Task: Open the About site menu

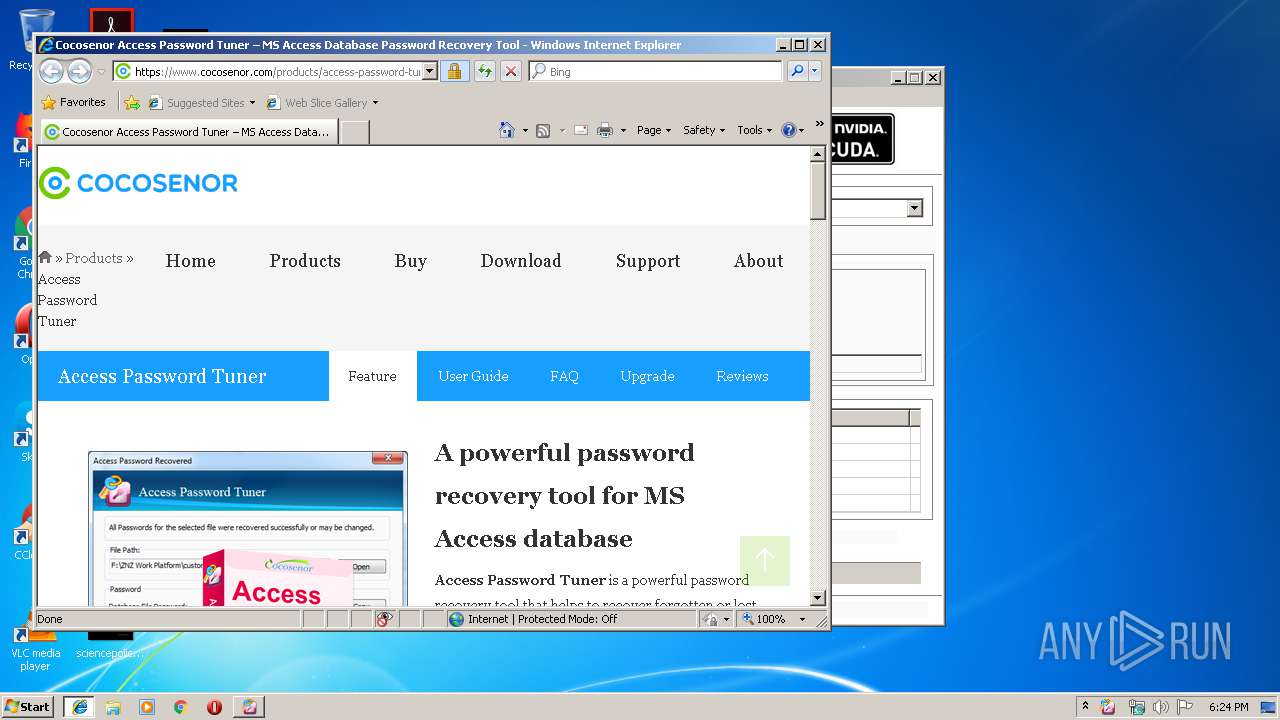Action: coord(759,261)
